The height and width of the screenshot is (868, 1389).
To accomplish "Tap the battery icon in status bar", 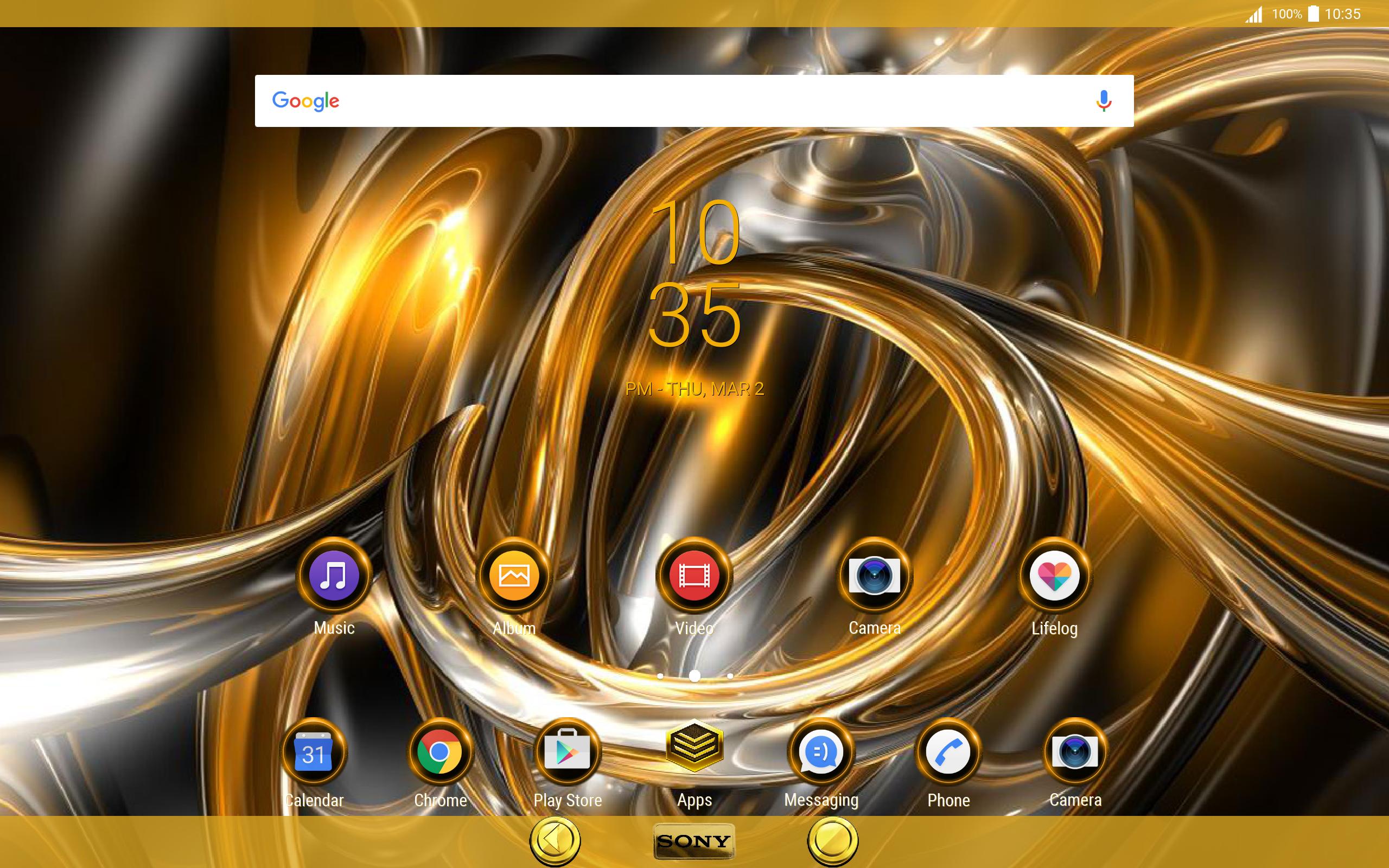I will (x=1313, y=14).
